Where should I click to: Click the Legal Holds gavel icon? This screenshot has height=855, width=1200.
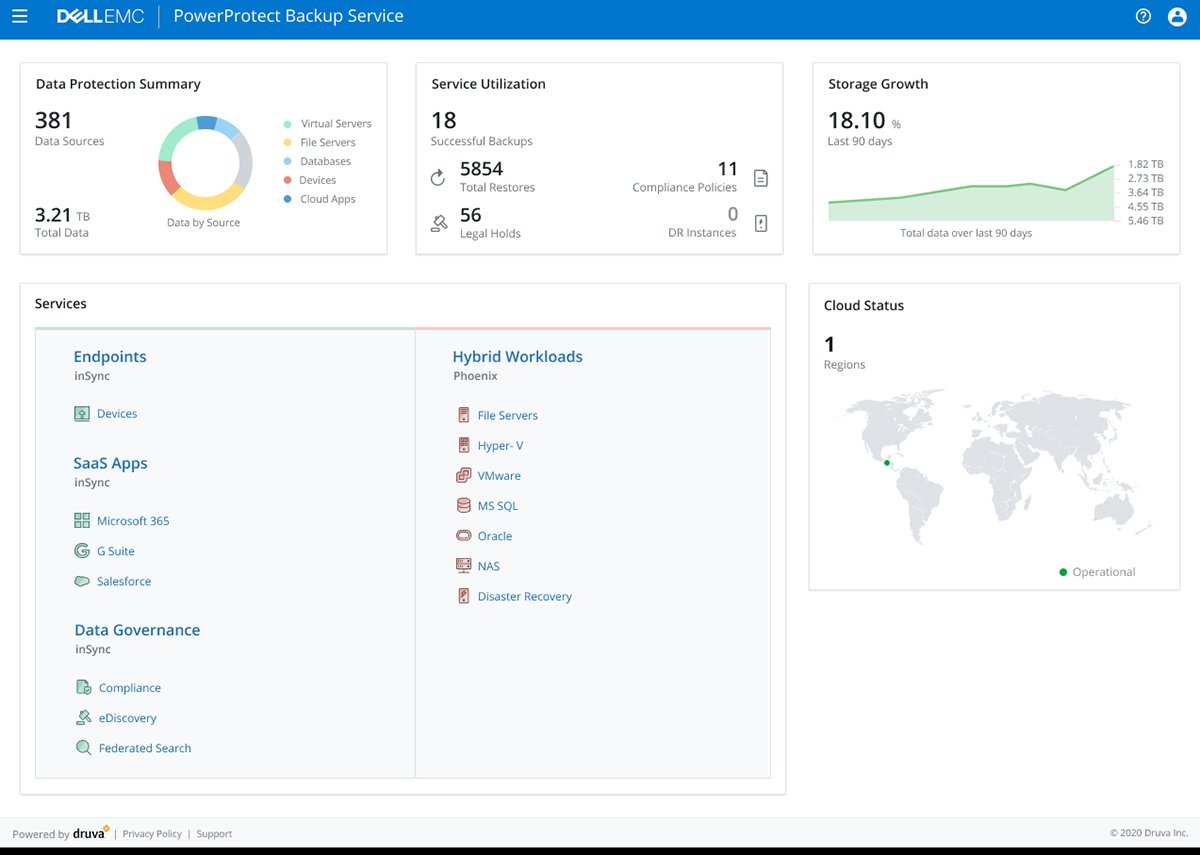[x=439, y=224]
